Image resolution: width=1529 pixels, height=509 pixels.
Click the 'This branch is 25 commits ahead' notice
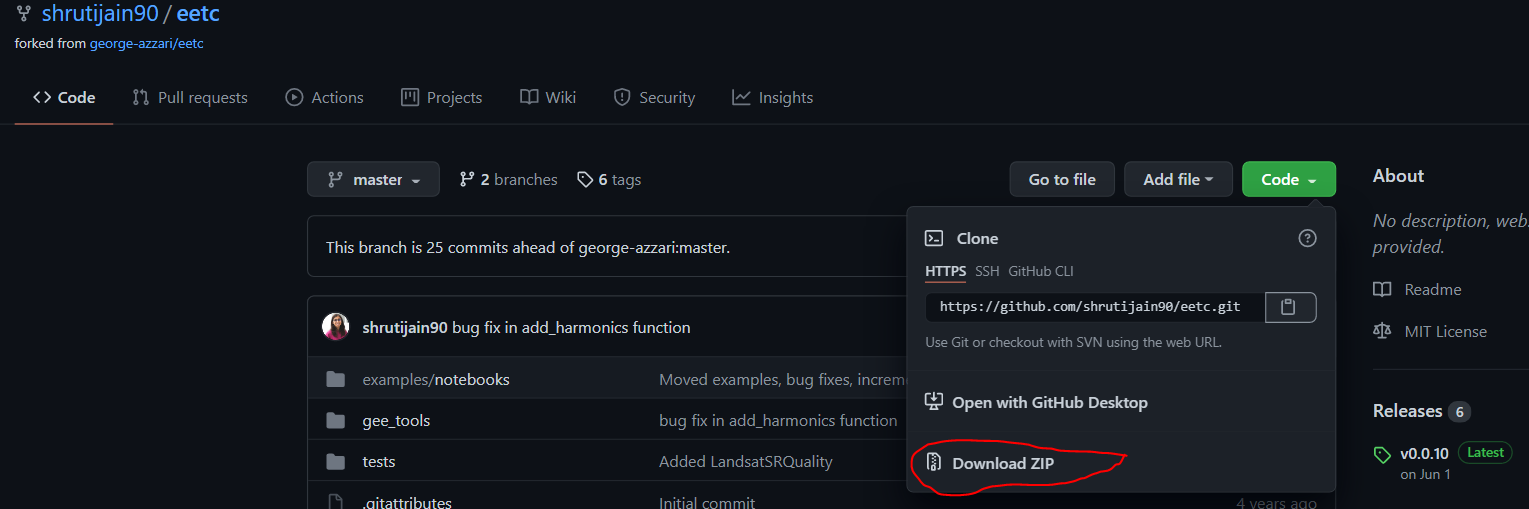[528, 247]
